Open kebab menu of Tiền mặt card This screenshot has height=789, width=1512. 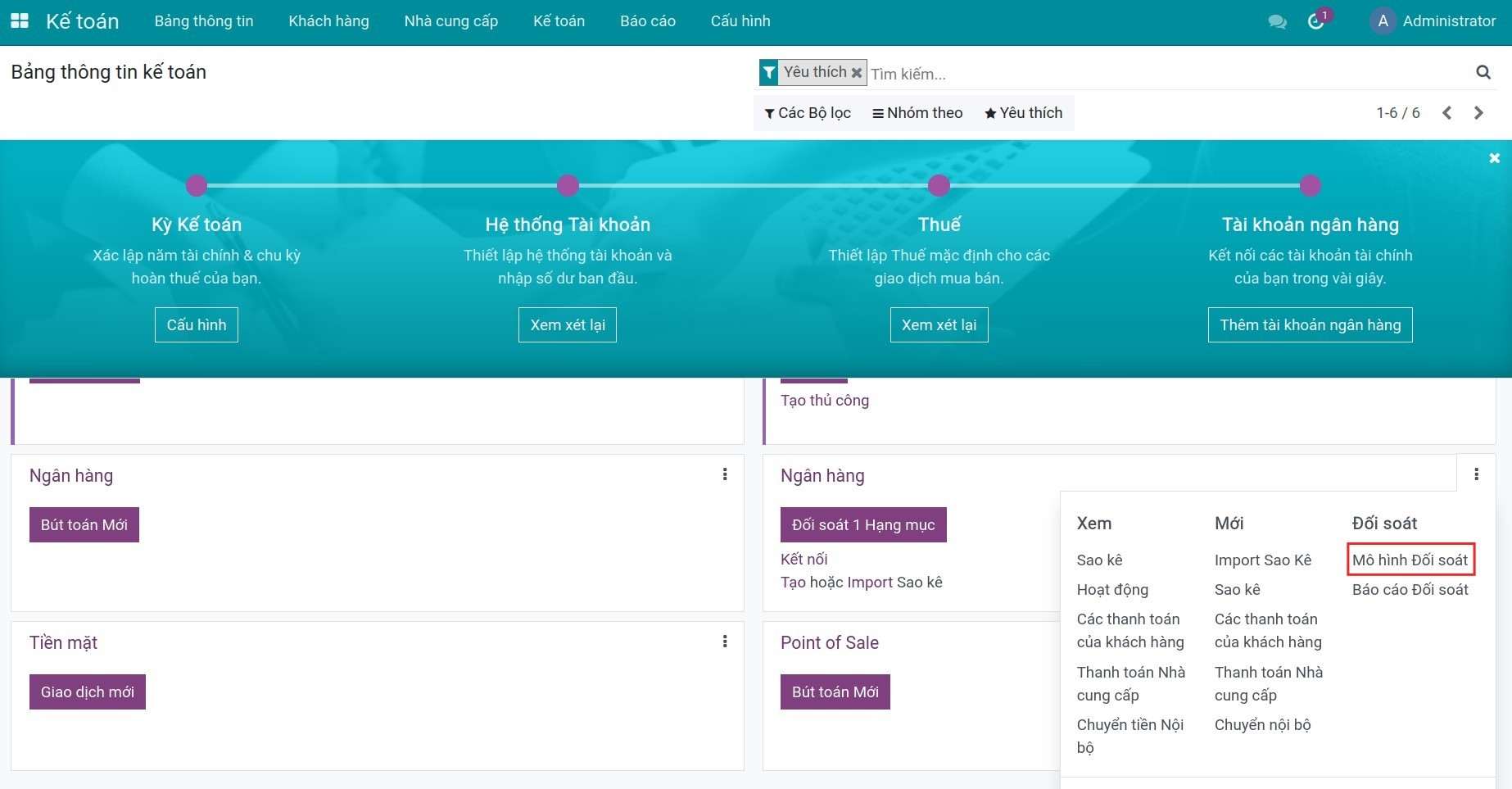pos(725,642)
